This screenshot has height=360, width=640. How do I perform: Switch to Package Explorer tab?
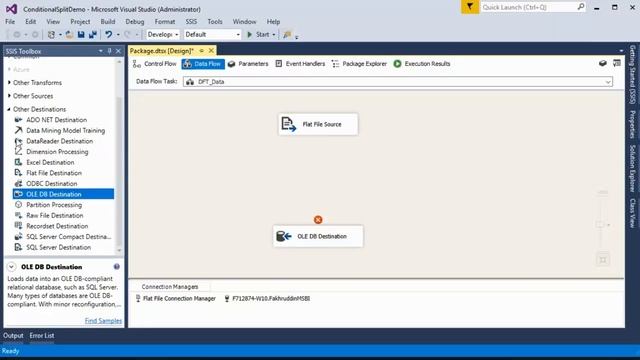359,64
